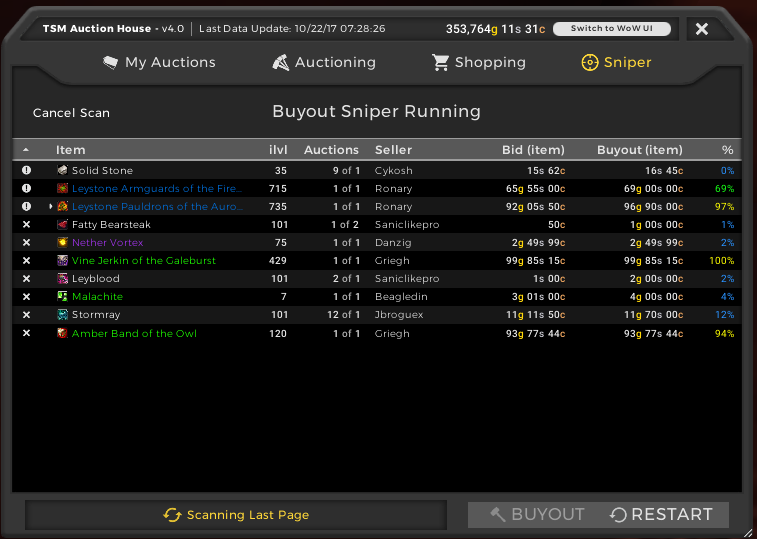Expand the Leystone Pauldrons row arrow

tap(51, 206)
